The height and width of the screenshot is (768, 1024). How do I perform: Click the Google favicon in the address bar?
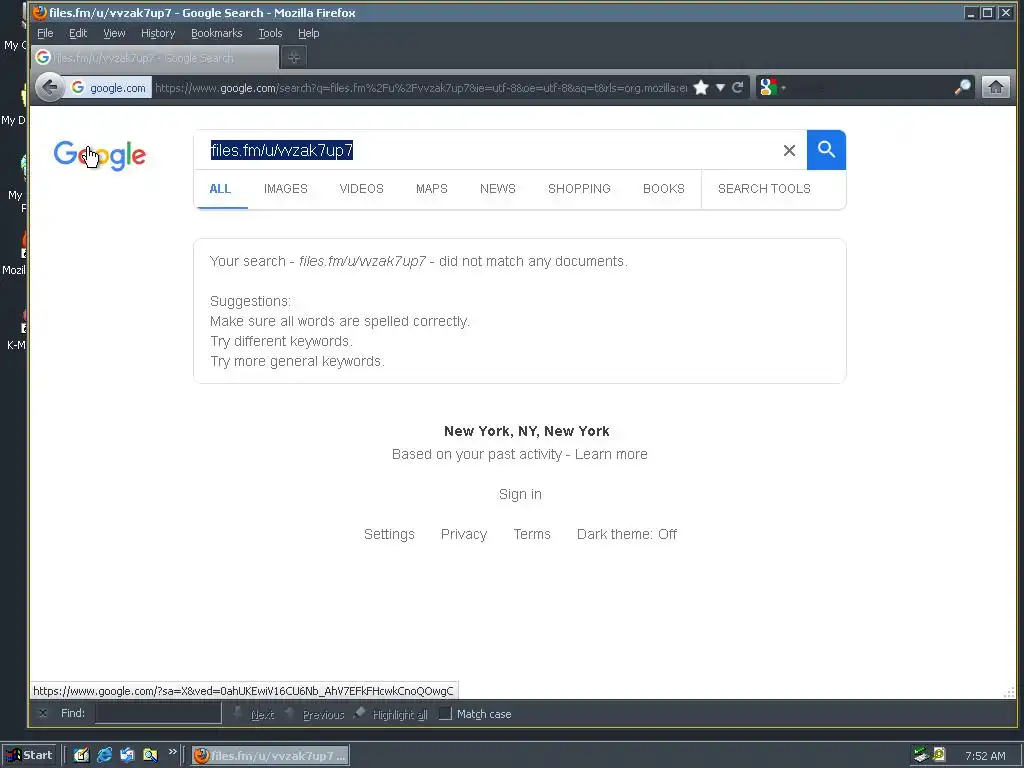coord(78,88)
